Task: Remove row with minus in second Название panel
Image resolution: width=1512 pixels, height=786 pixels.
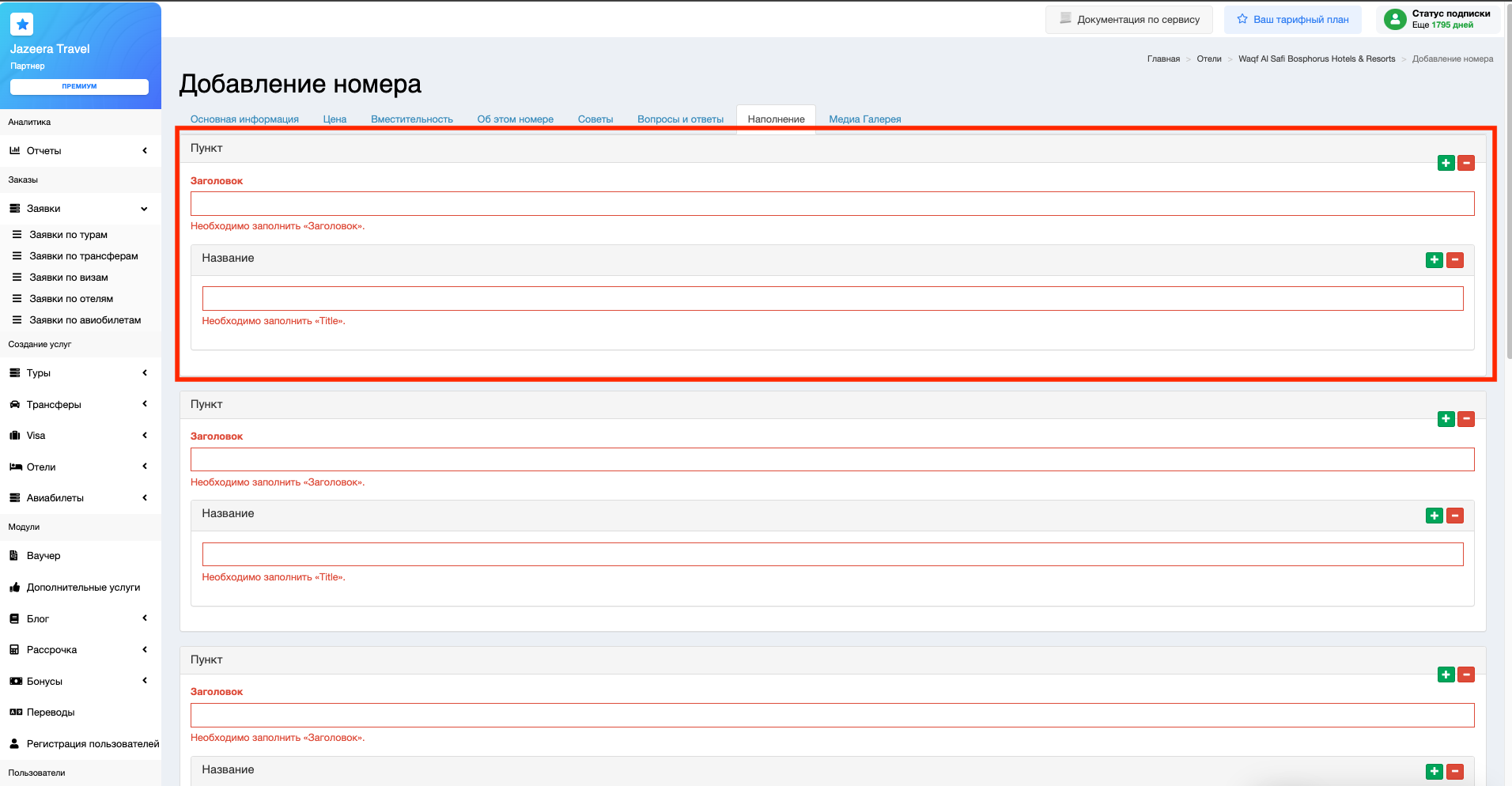Action: coord(1455,516)
